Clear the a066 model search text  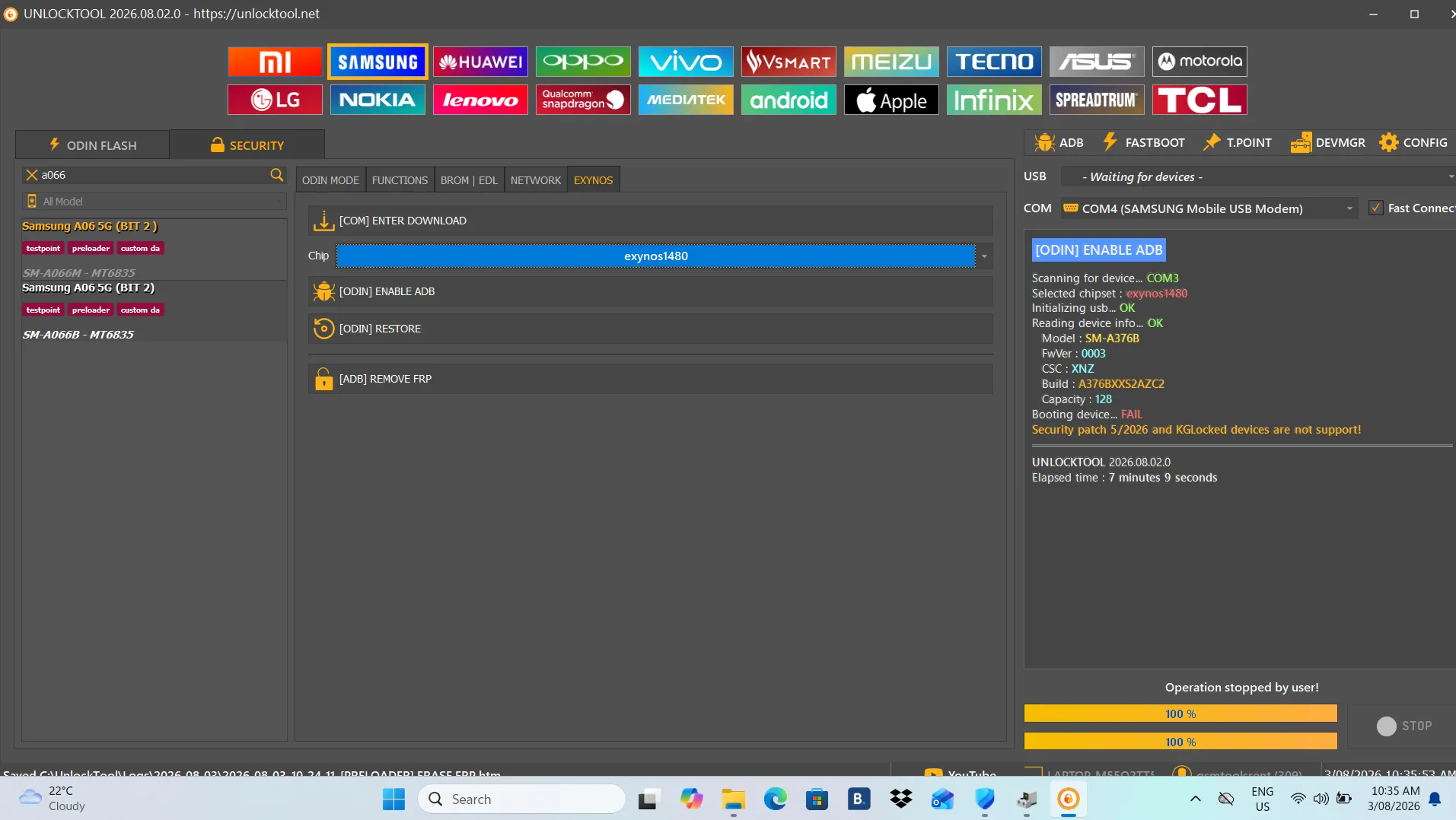(32, 175)
